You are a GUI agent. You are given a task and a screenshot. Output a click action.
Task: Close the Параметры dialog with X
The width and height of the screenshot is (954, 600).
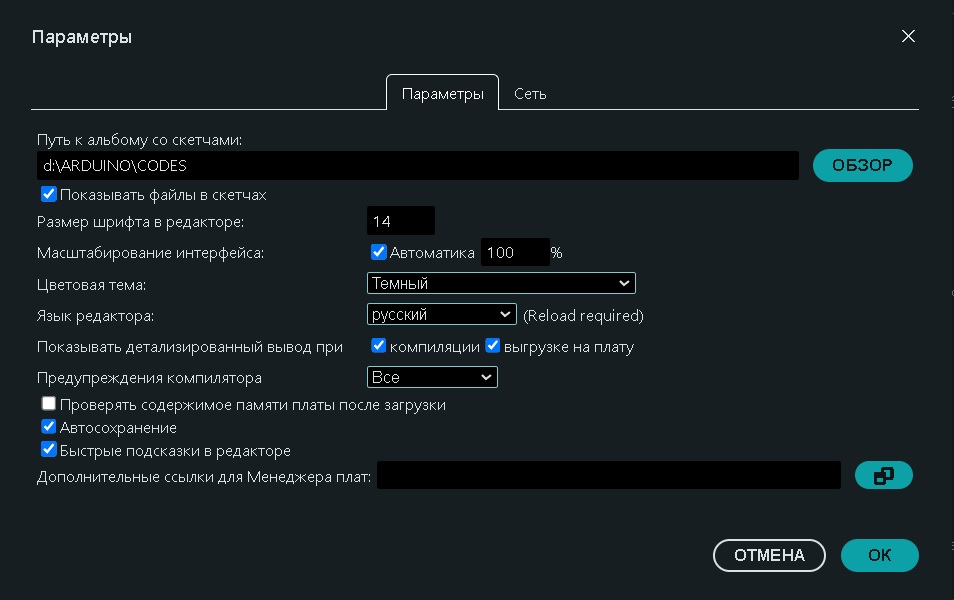coord(908,36)
